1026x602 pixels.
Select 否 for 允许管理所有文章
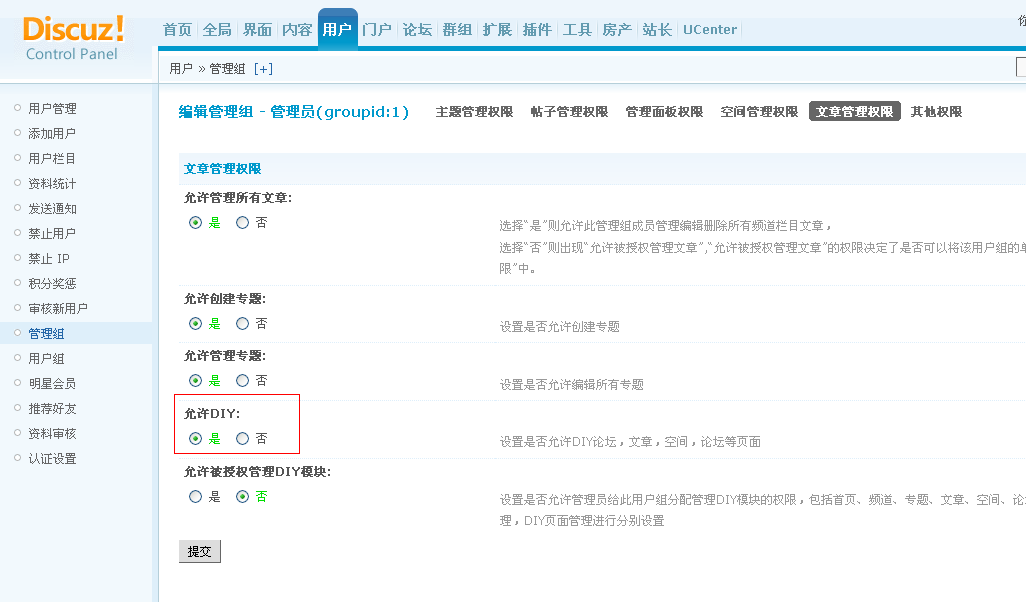pyautogui.click(x=242, y=223)
